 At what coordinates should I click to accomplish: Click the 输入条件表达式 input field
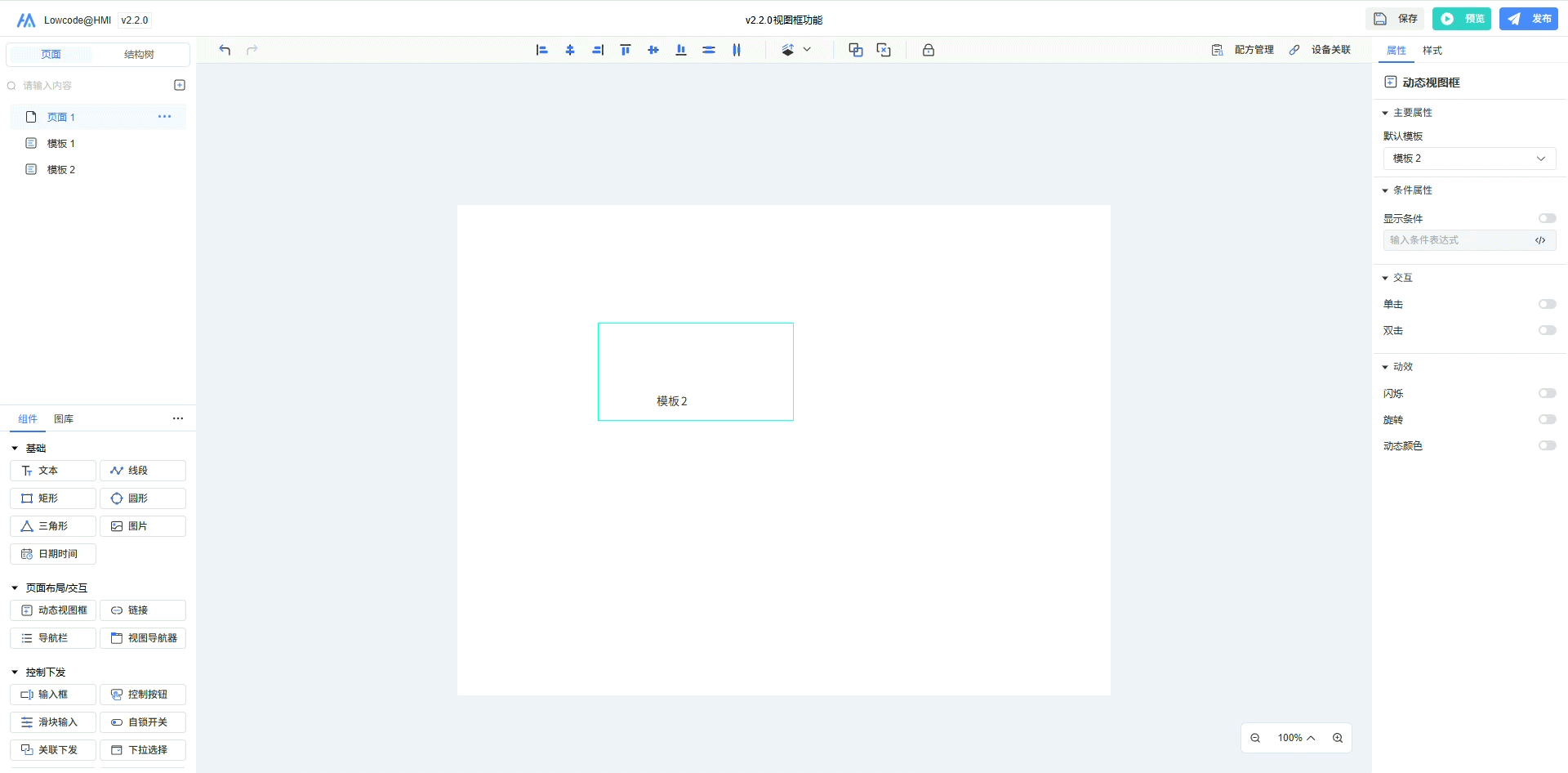[1456, 240]
